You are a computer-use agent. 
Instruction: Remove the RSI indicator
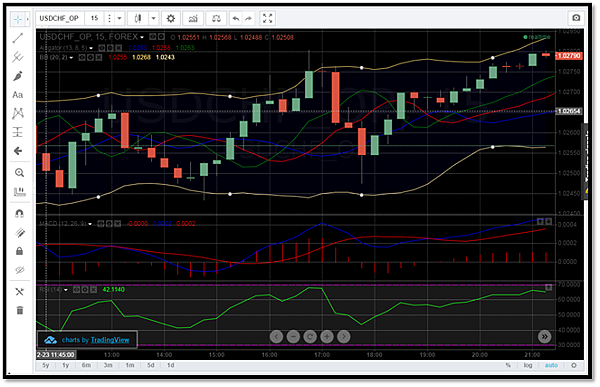[x=93, y=290]
